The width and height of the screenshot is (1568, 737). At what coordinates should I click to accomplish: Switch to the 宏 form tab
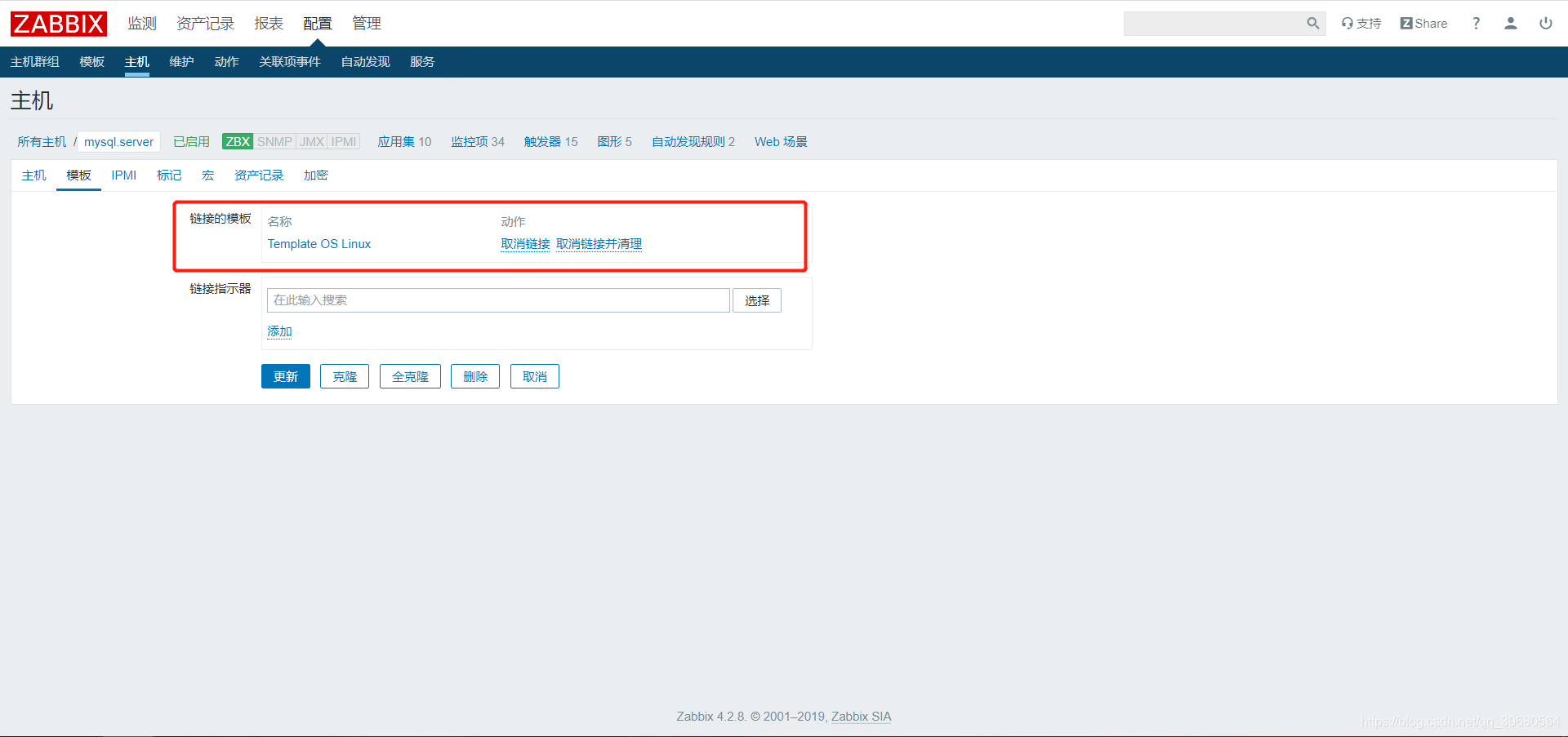click(x=208, y=175)
